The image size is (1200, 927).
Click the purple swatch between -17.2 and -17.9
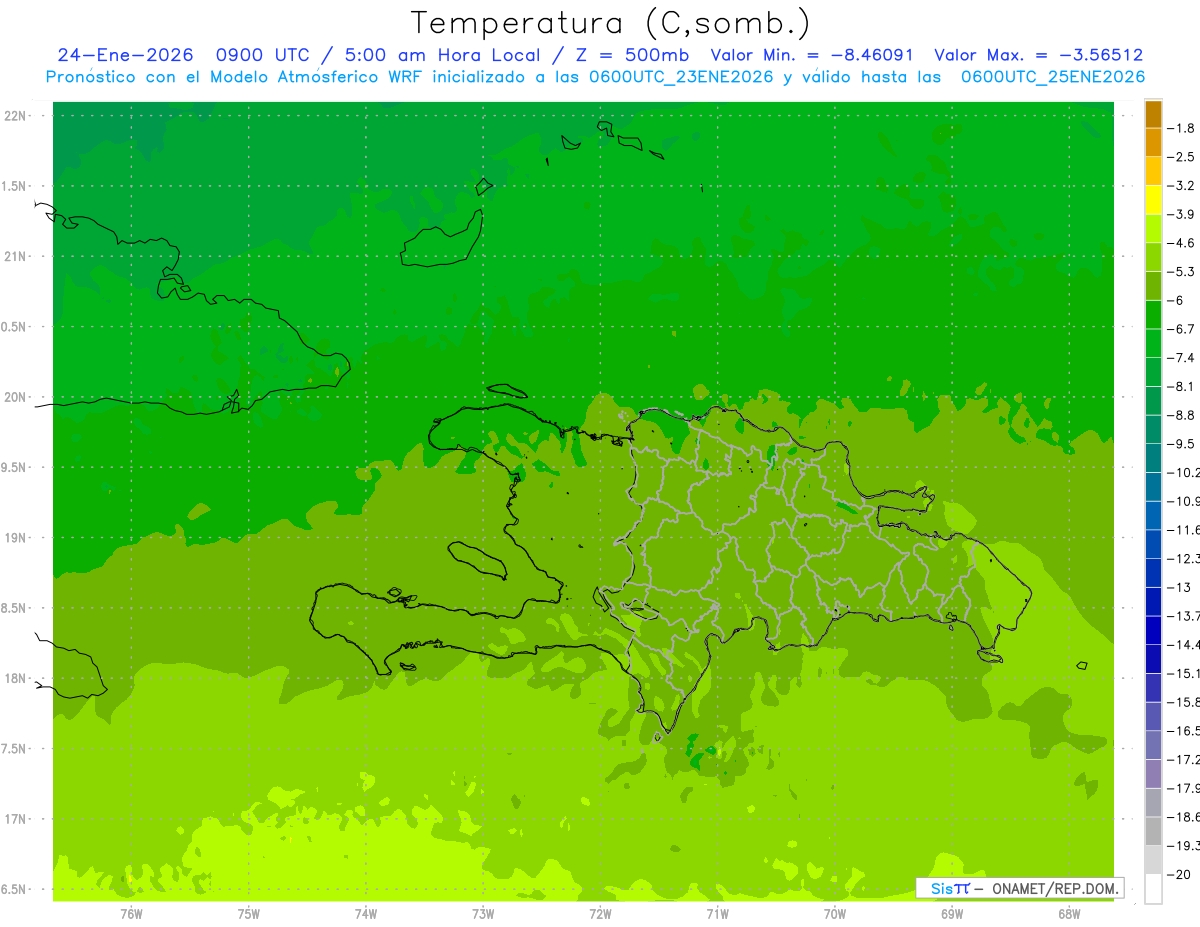coord(1153,773)
